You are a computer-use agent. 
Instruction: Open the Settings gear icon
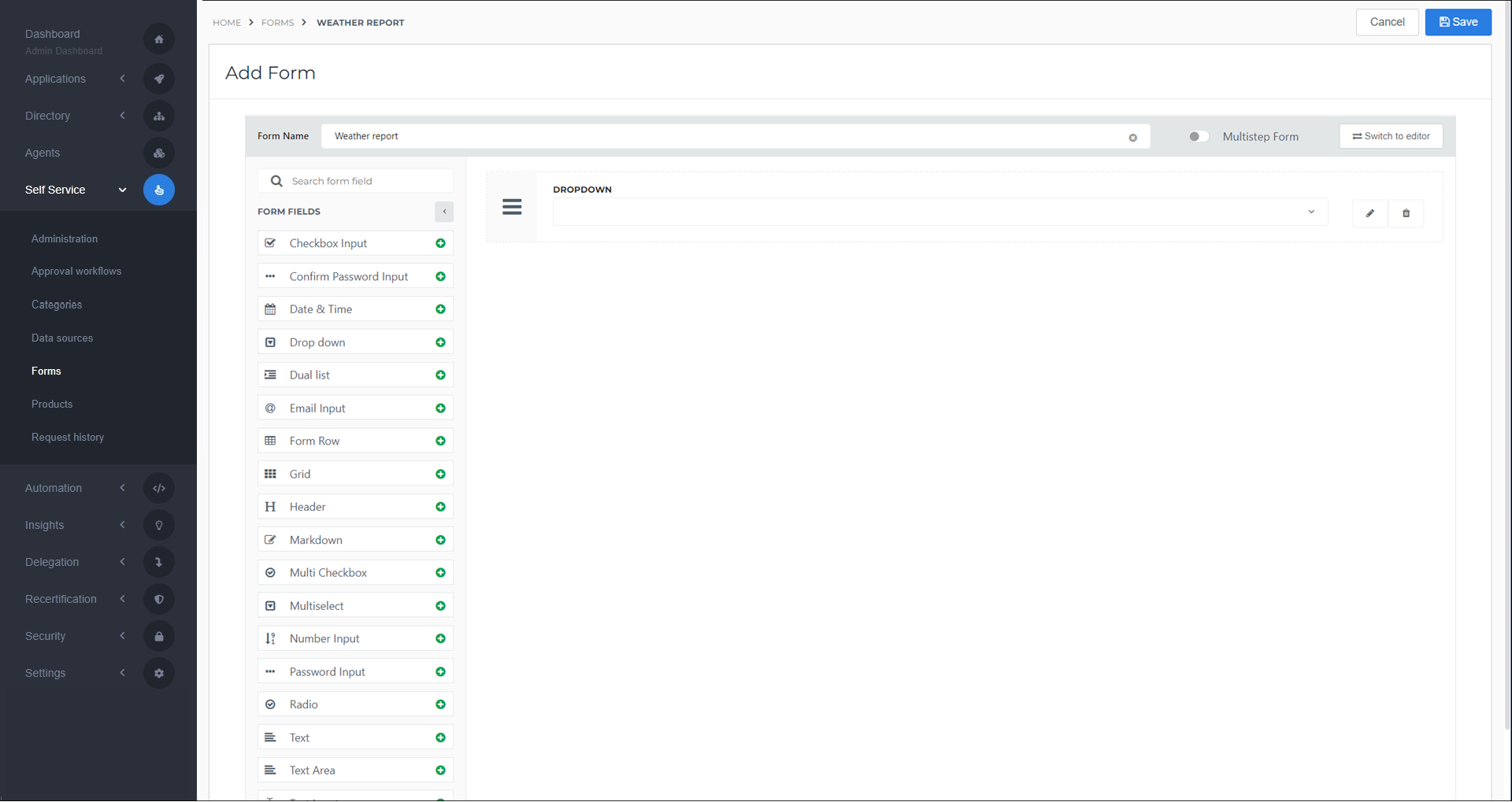159,673
